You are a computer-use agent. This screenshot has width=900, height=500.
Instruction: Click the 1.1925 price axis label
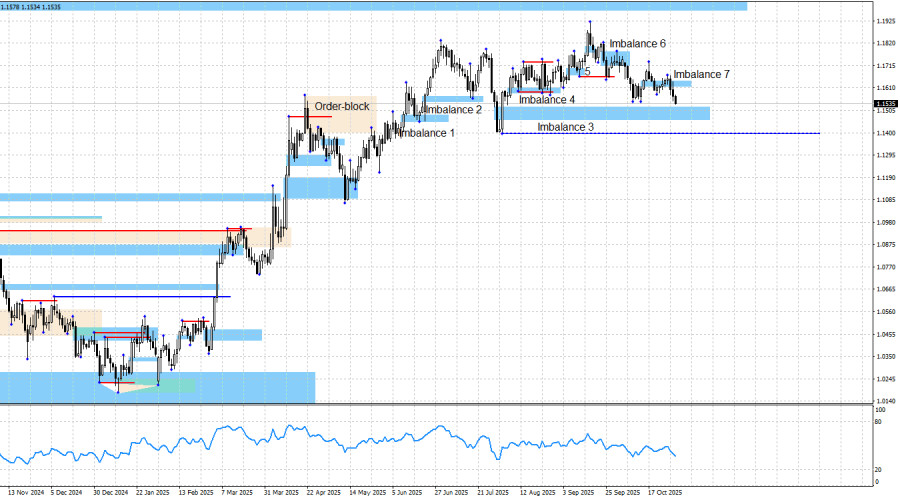[886, 21]
